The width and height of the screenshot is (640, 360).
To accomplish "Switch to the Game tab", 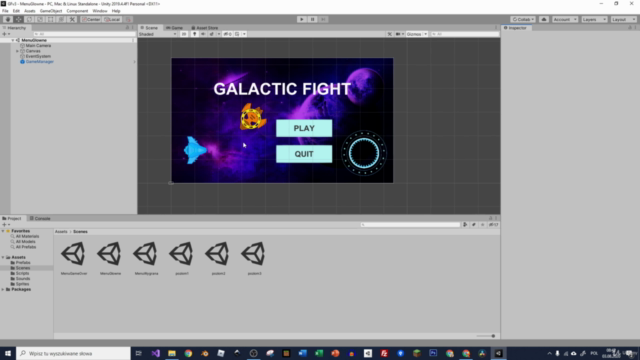I will 175,28.
